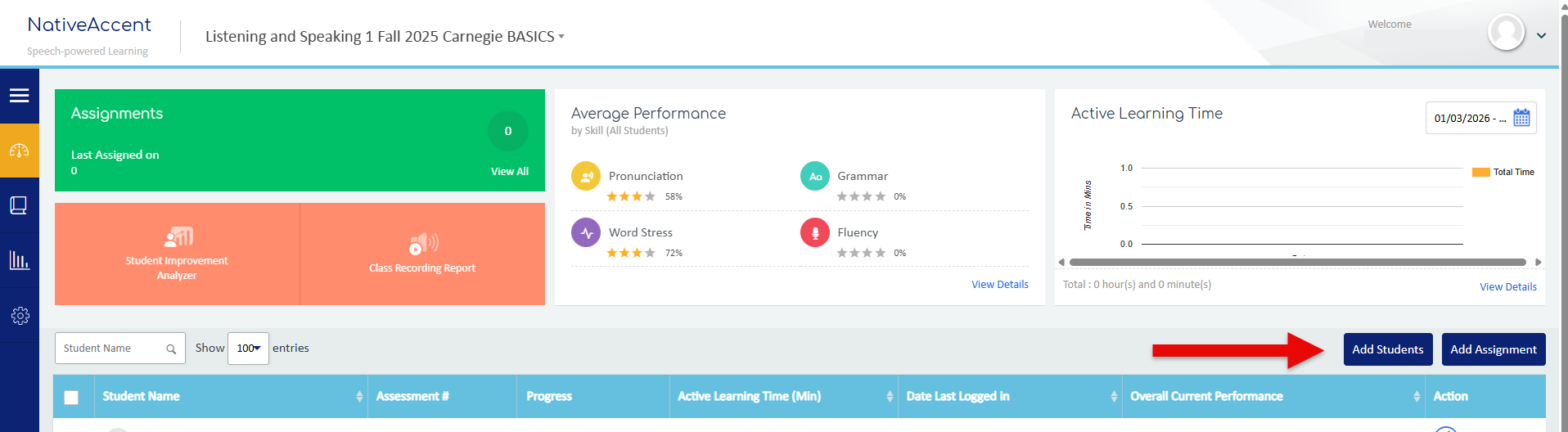Image resolution: width=1568 pixels, height=432 pixels.
Task: Click the Add Students button
Action: [1387, 349]
